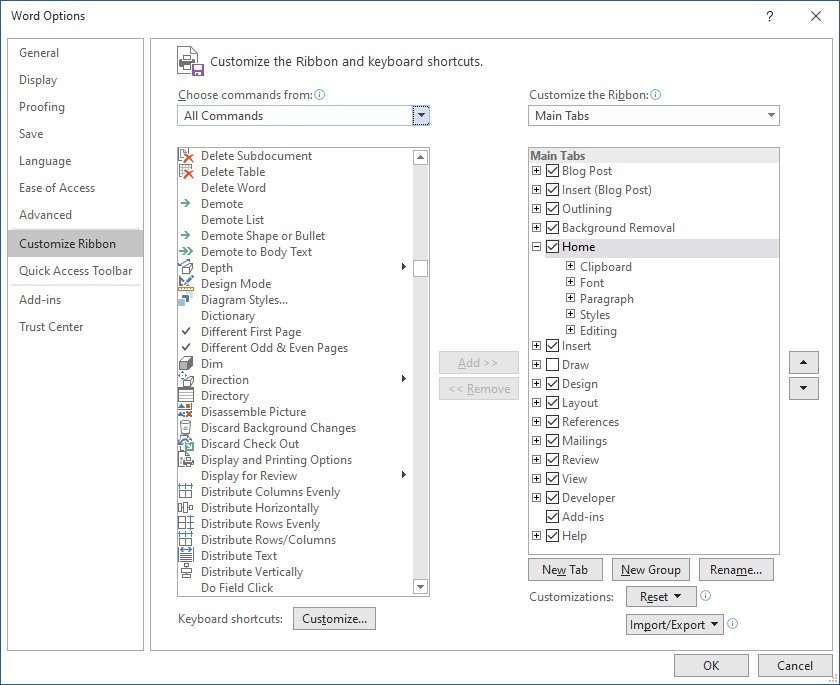Click the Demote Shape or Bullet icon

pos(185,236)
